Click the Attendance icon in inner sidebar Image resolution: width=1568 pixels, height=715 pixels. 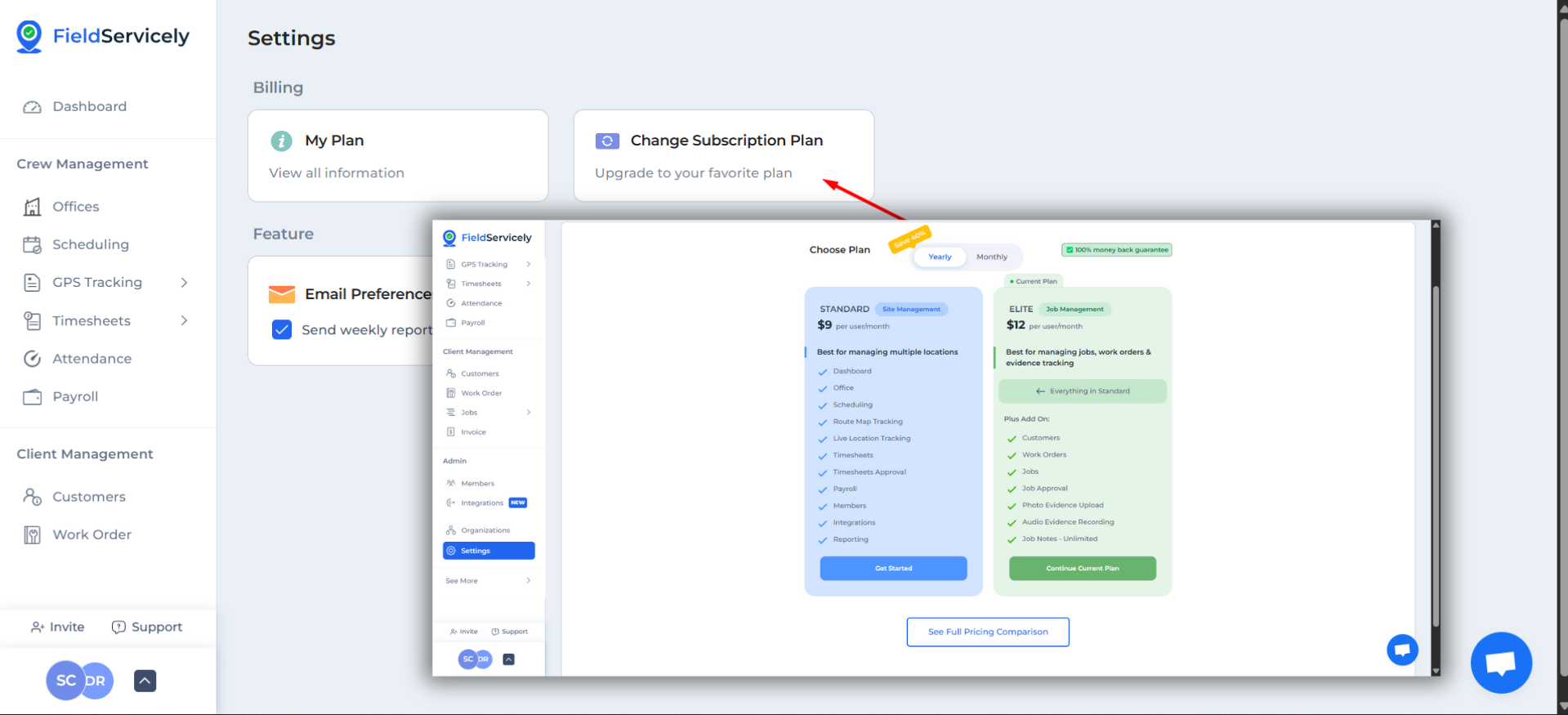pos(450,303)
